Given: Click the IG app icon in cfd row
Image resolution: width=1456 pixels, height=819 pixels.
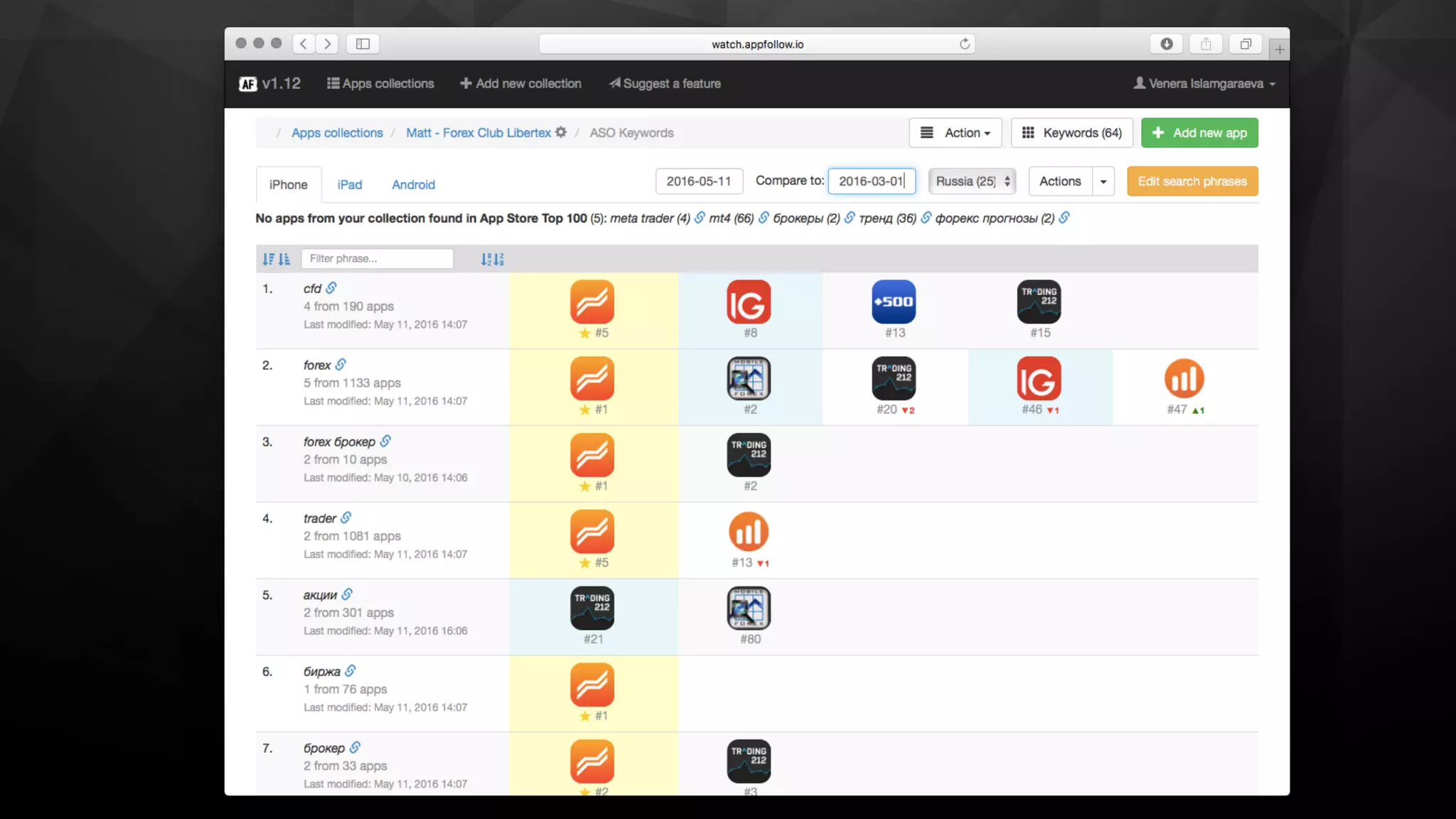Looking at the screenshot, I should 748,301.
